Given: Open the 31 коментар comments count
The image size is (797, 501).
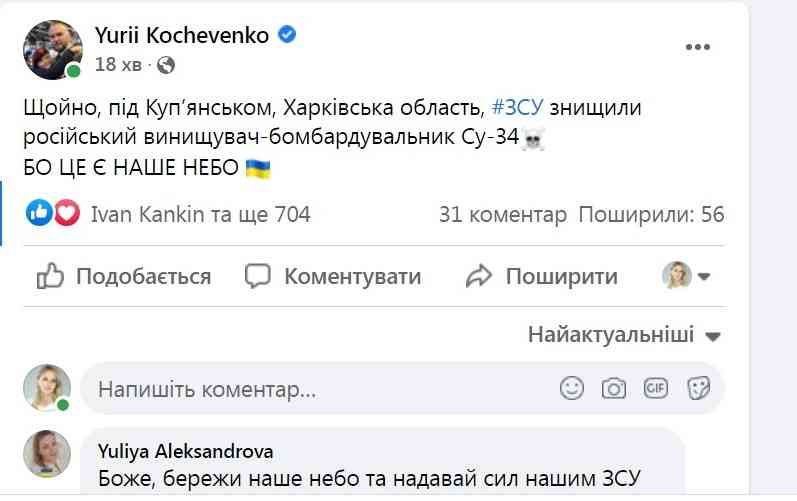Looking at the screenshot, I should (x=502, y=214).
